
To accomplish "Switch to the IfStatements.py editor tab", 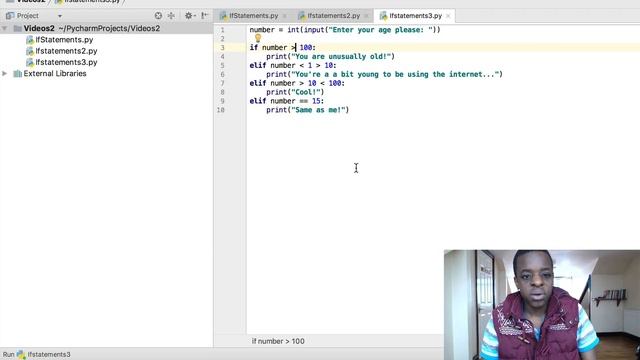I will [253, 16].
